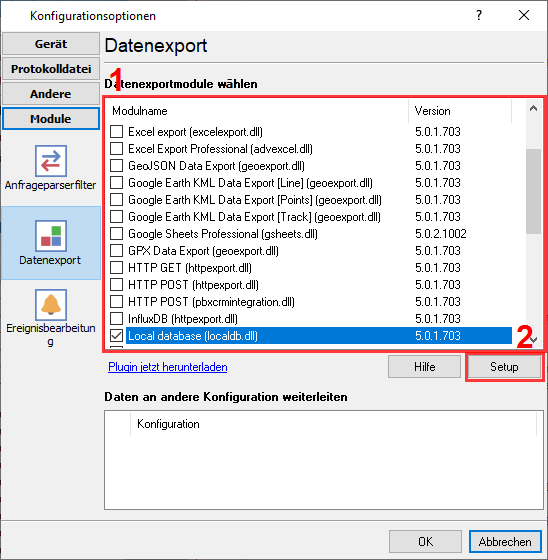
Task: Select the InfluxDB (httpexport.dll) row text
Action: tap(183, 319)
